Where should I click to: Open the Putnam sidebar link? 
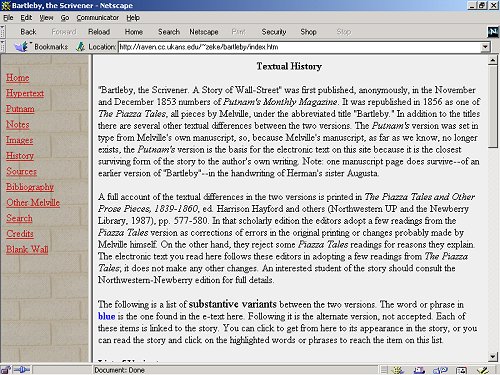[20, 109]
